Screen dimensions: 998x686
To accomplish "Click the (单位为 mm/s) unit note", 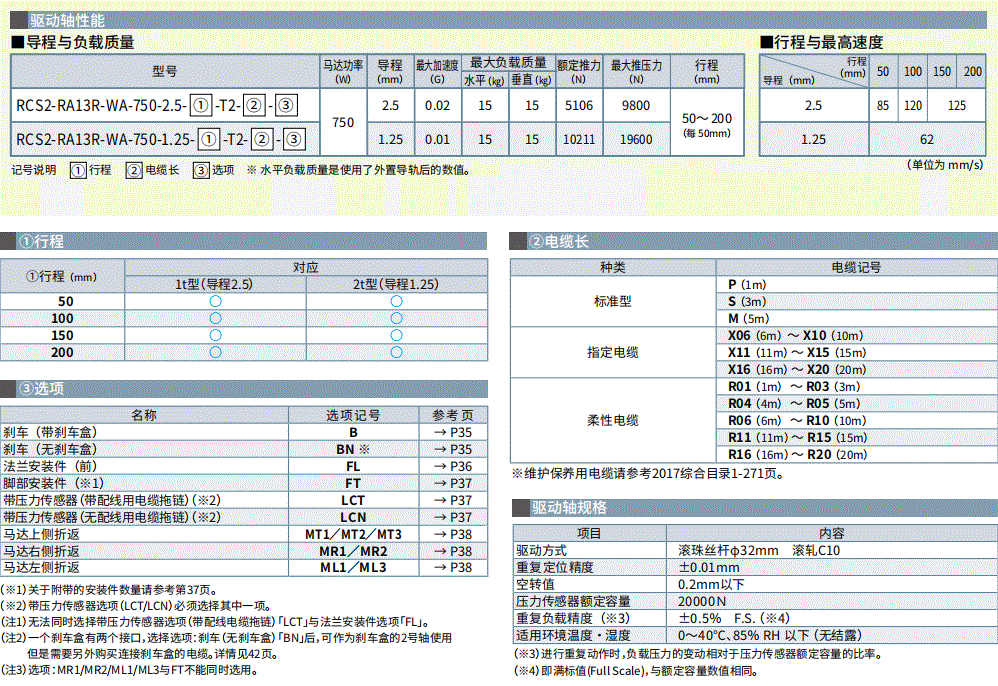I will click(945, 165).
